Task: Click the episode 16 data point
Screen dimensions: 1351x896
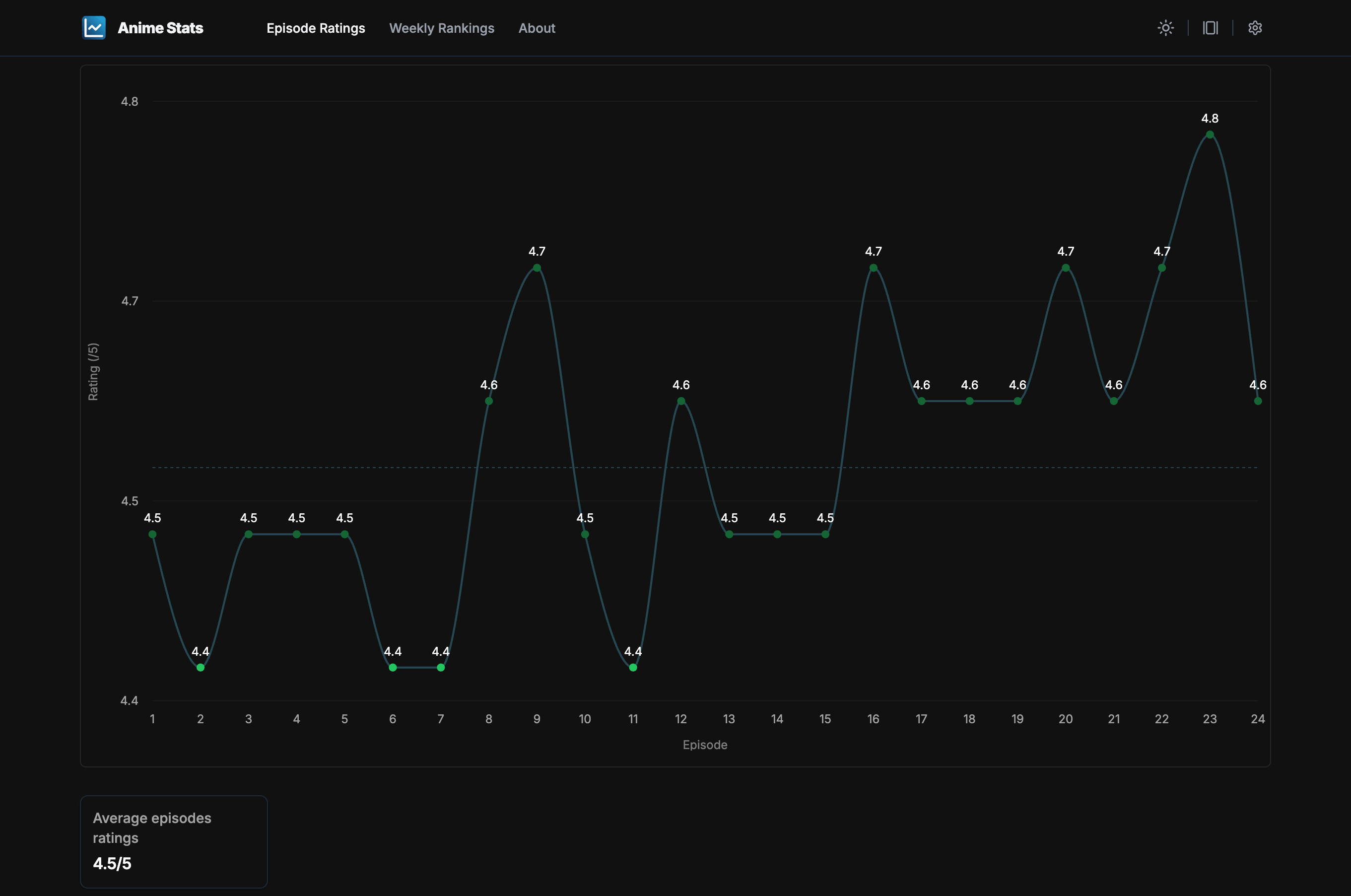Action: coord(873,268)
